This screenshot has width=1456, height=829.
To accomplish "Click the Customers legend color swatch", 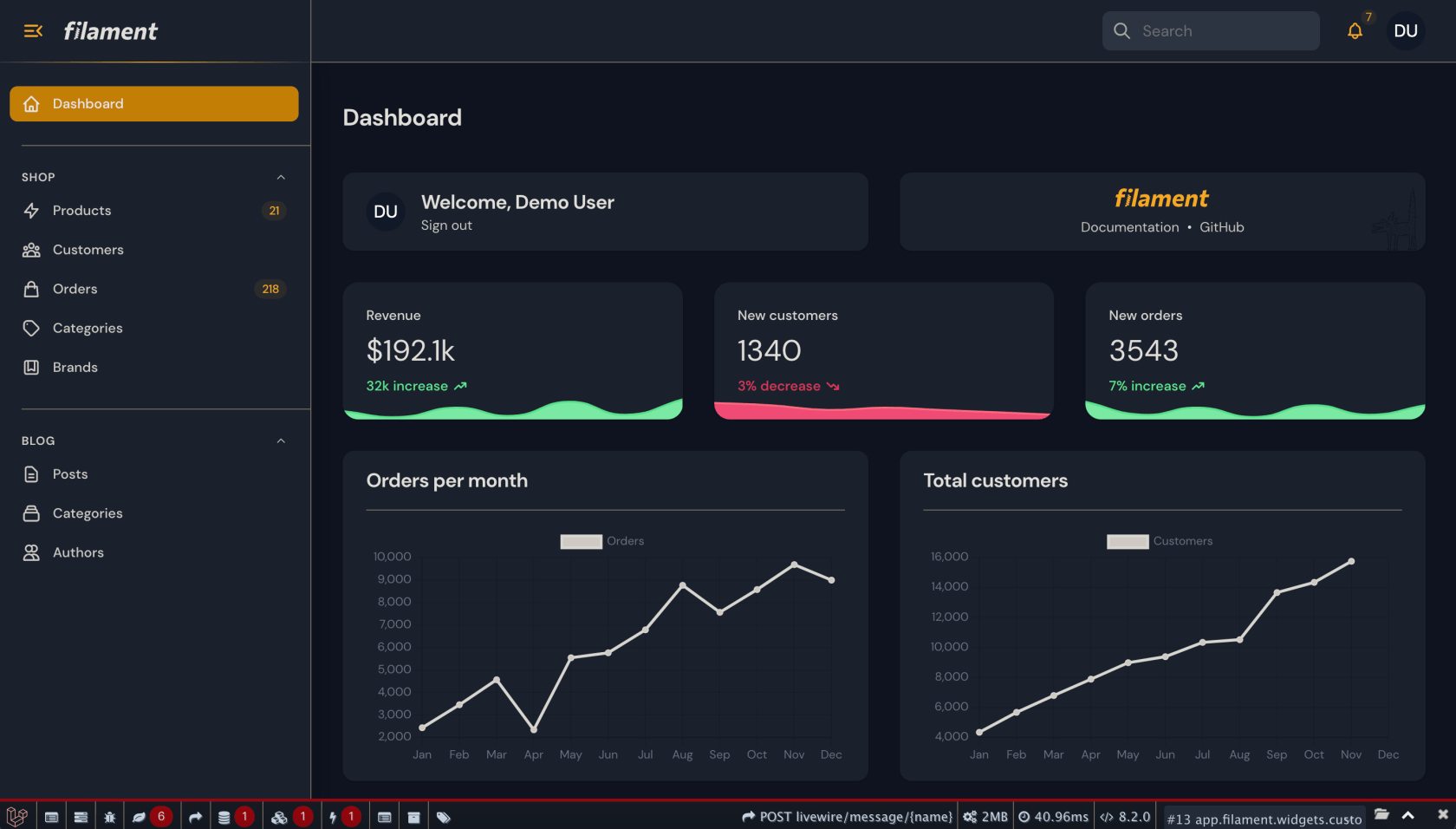I will 1128,541.
